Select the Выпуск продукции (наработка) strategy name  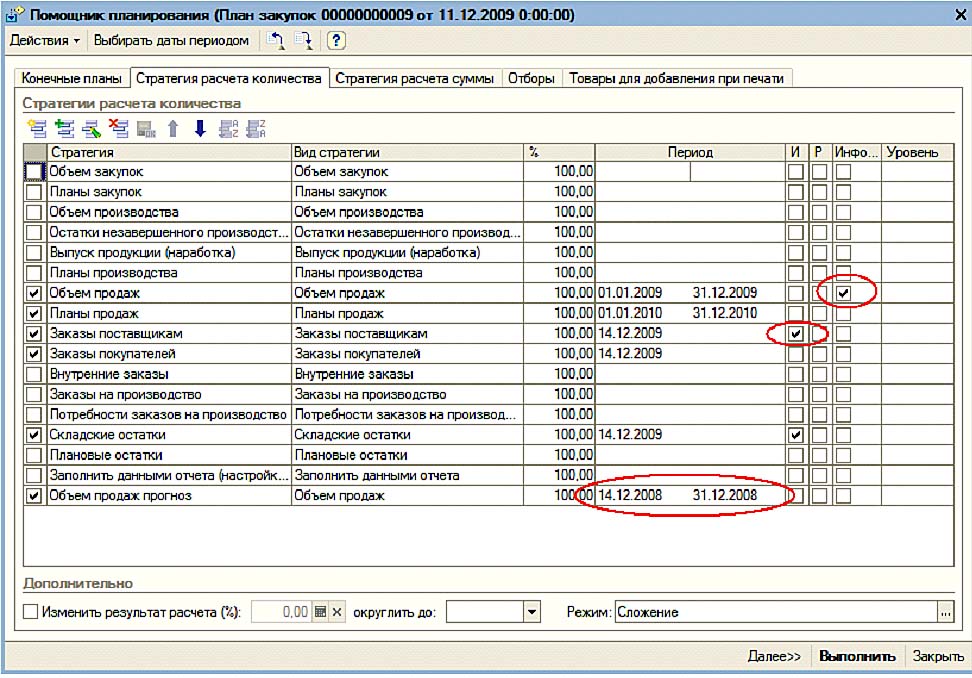[143, 252]
